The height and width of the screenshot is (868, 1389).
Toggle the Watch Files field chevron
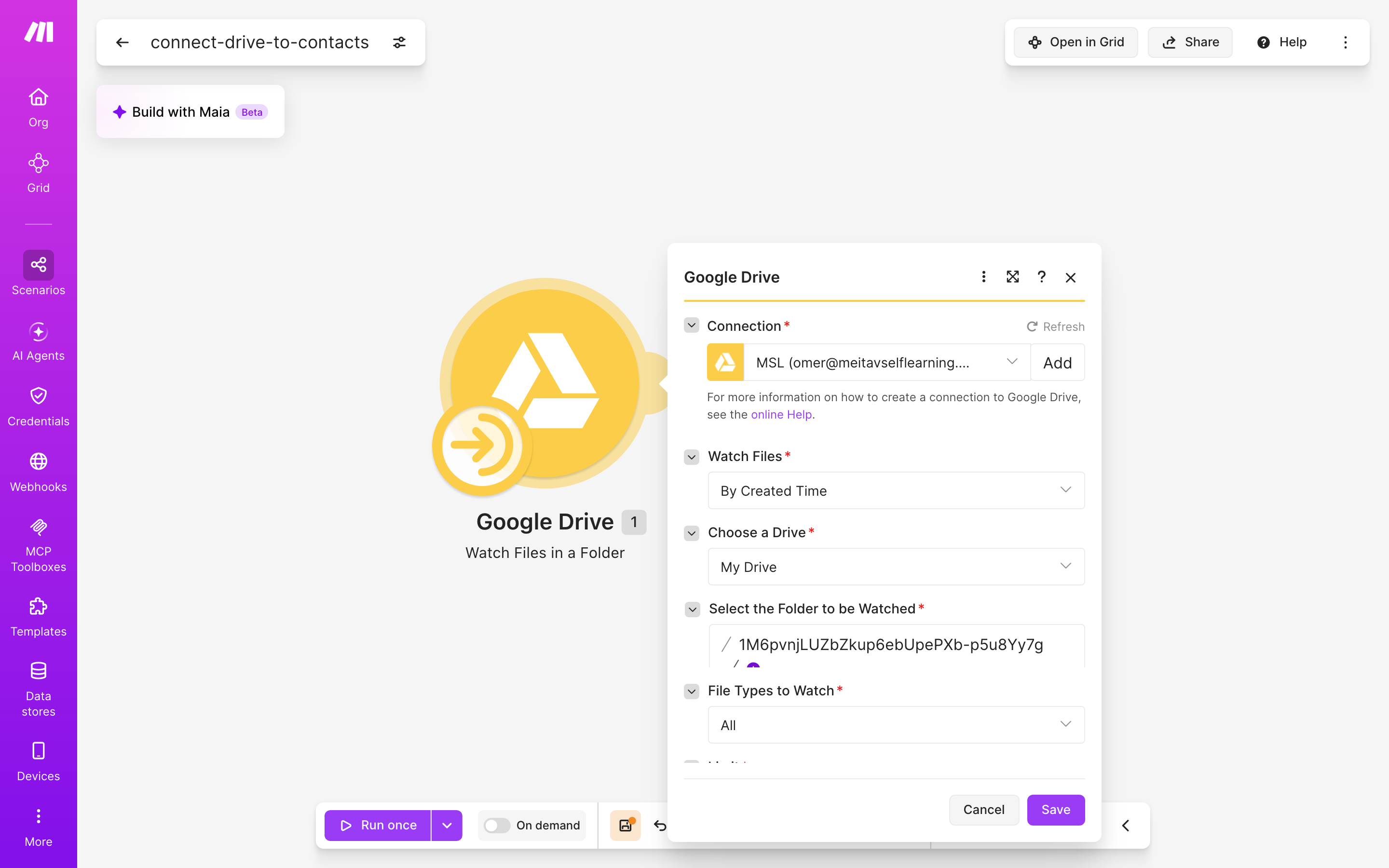692,457
